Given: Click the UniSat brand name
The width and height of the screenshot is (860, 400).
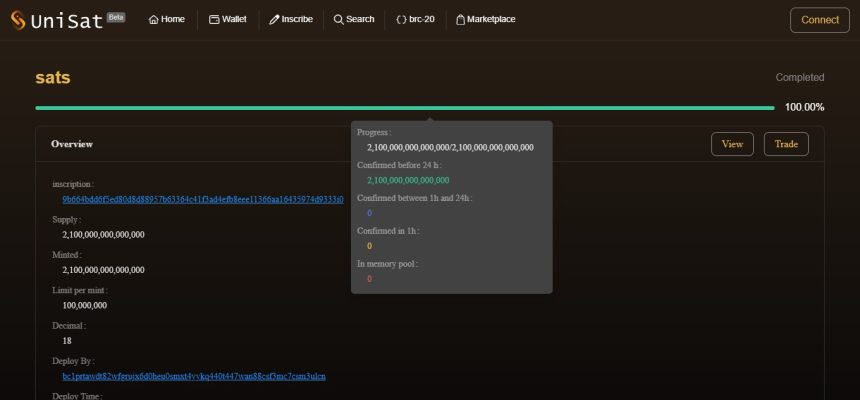Looking at the screenshot, I should pyautogui.click(x=67, y=21).
